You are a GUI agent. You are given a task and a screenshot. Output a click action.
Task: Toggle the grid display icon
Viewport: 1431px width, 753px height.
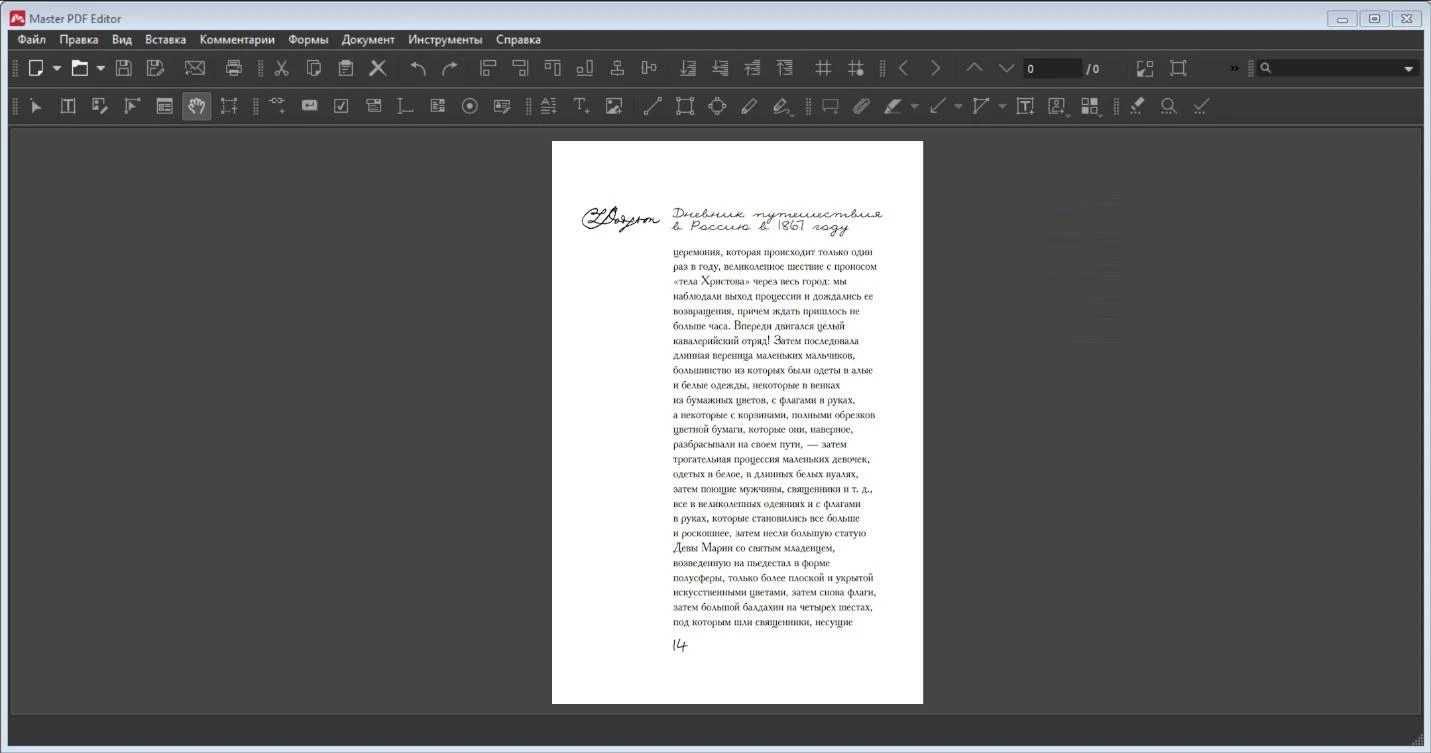point(823,68)
